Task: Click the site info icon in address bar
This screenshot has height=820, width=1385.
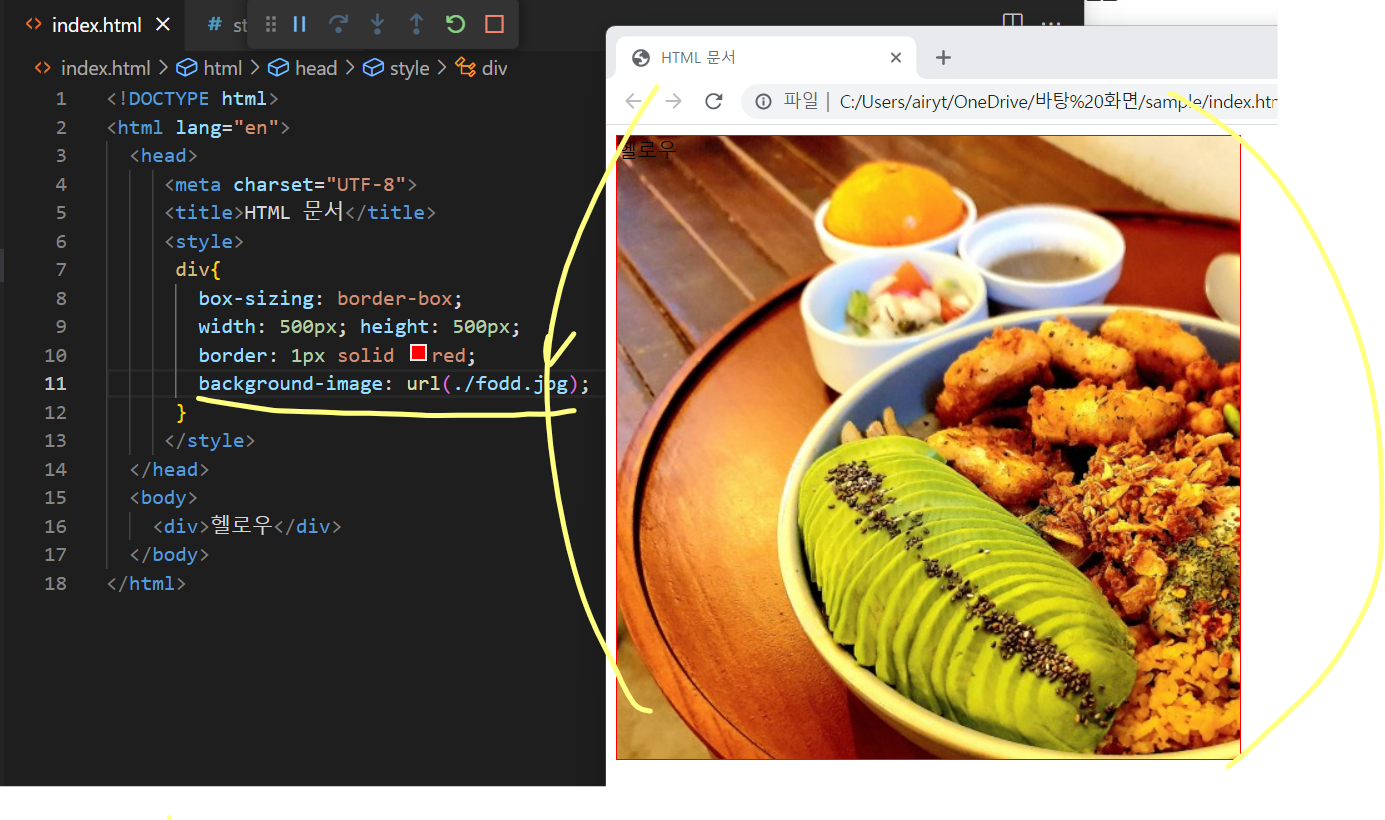Action: pyautogui.click(x=763, y=101)
